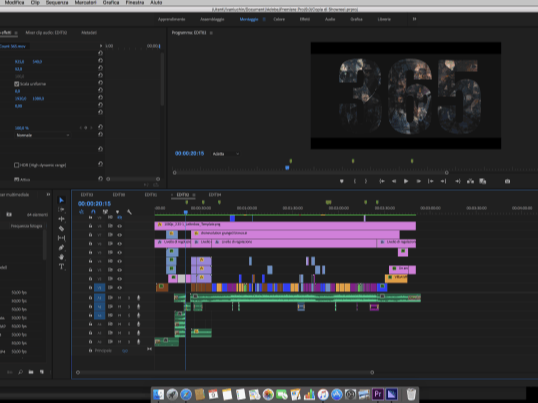Uncheck the Scala uniforme checkbox

[x=16, y=84]
